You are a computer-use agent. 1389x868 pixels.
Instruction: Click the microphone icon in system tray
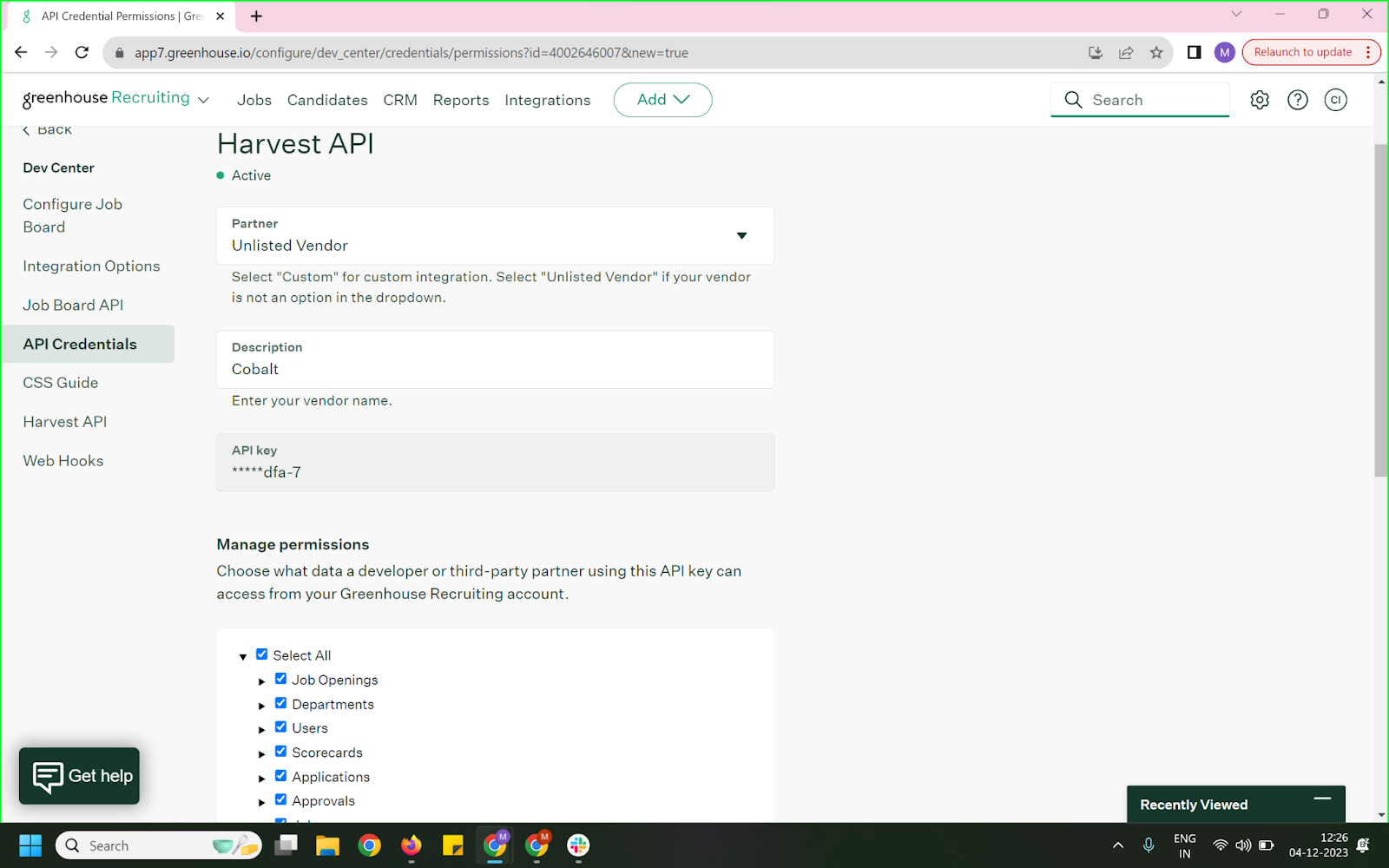pos(1149,845)
